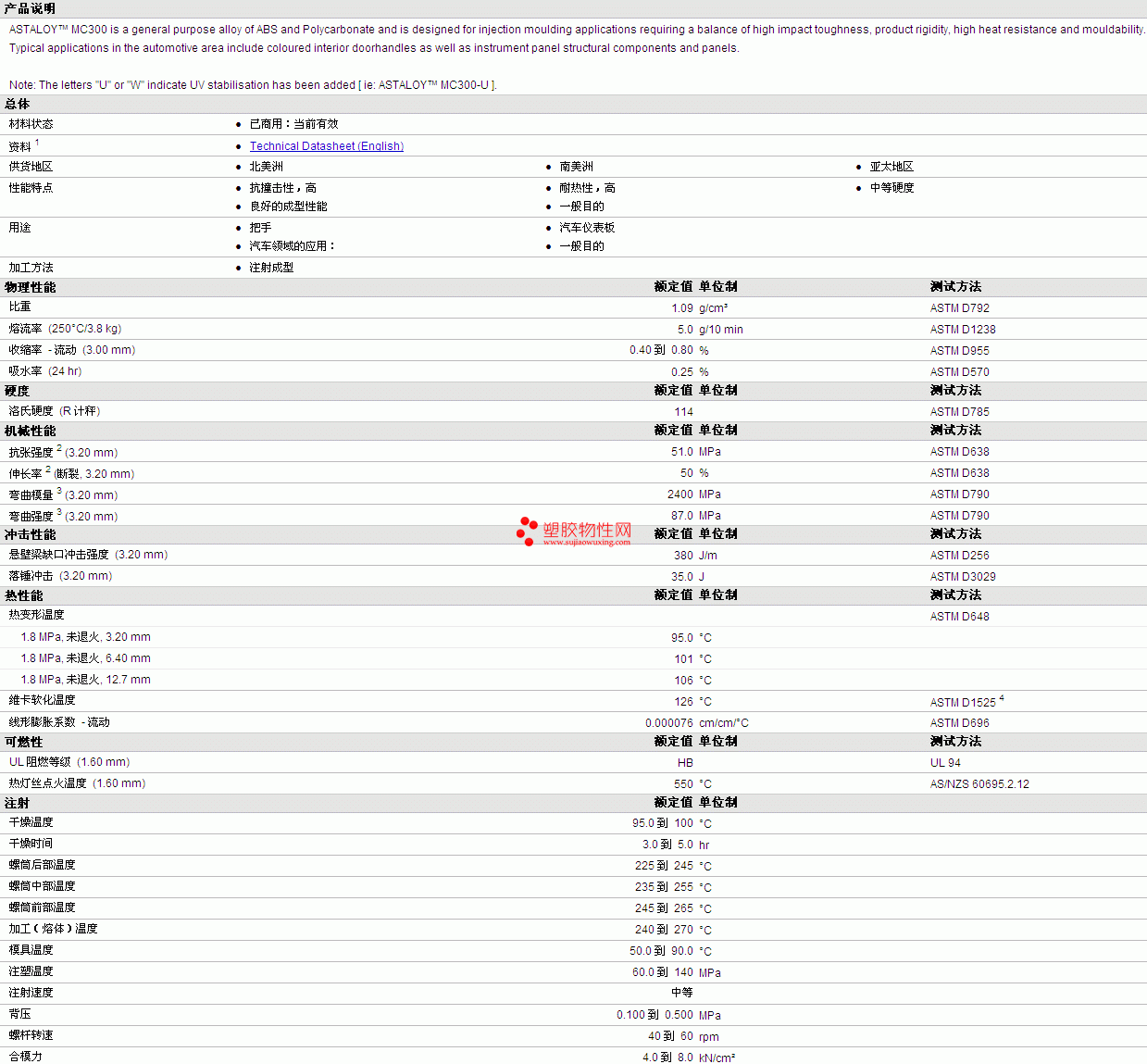
Task: Click the 抗张强度 footnote 2 superscript
Action: (x=59, y=448)
